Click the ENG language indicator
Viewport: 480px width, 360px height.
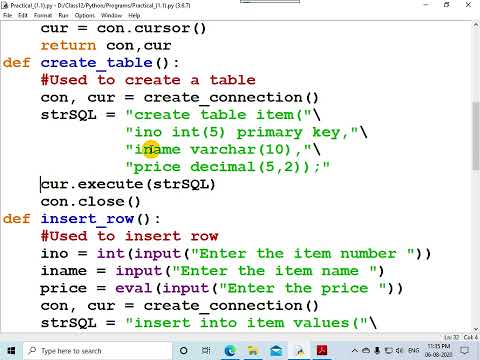[x=413, y=351]
